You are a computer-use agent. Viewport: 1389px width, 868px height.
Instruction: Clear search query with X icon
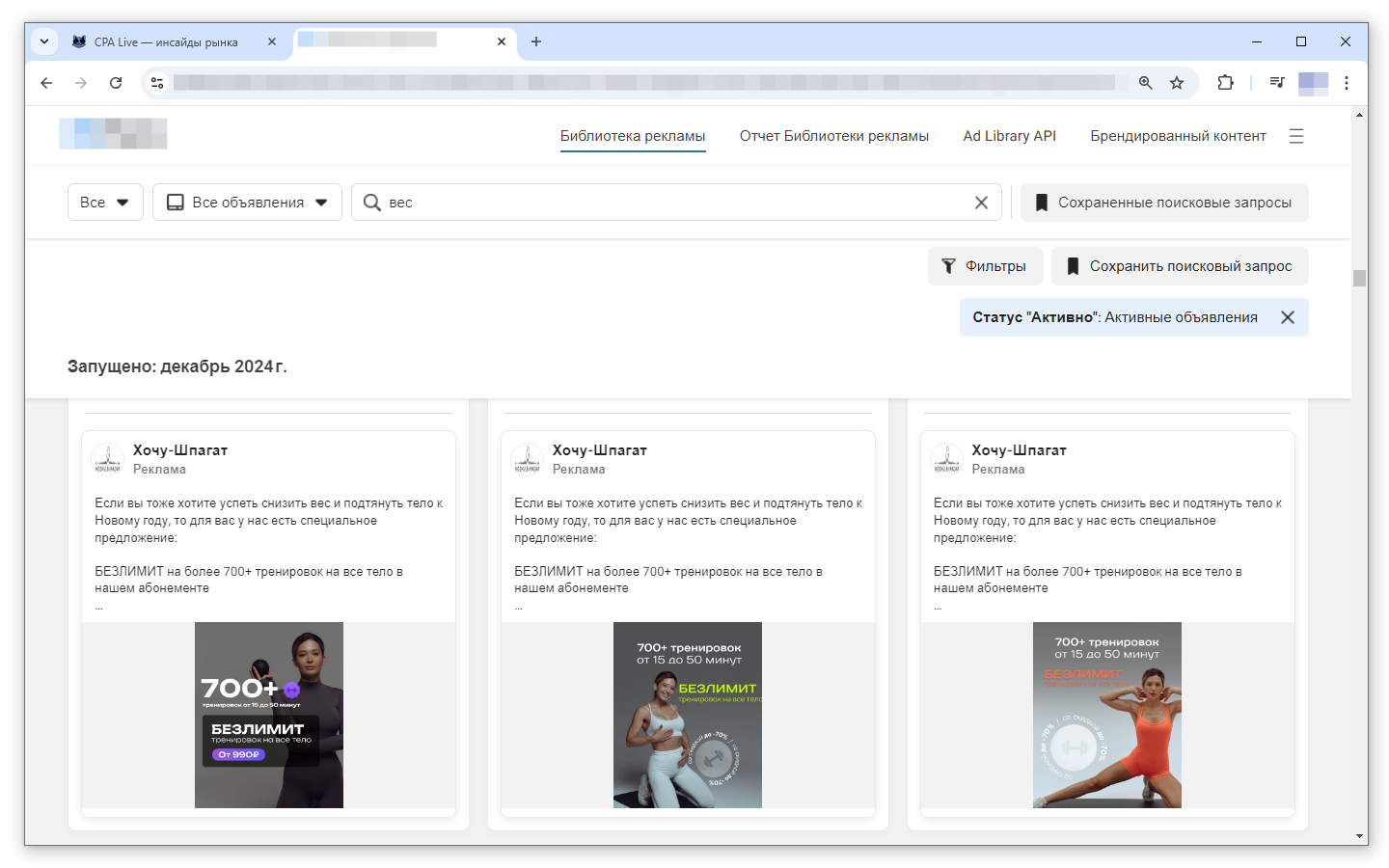(981, 203)
